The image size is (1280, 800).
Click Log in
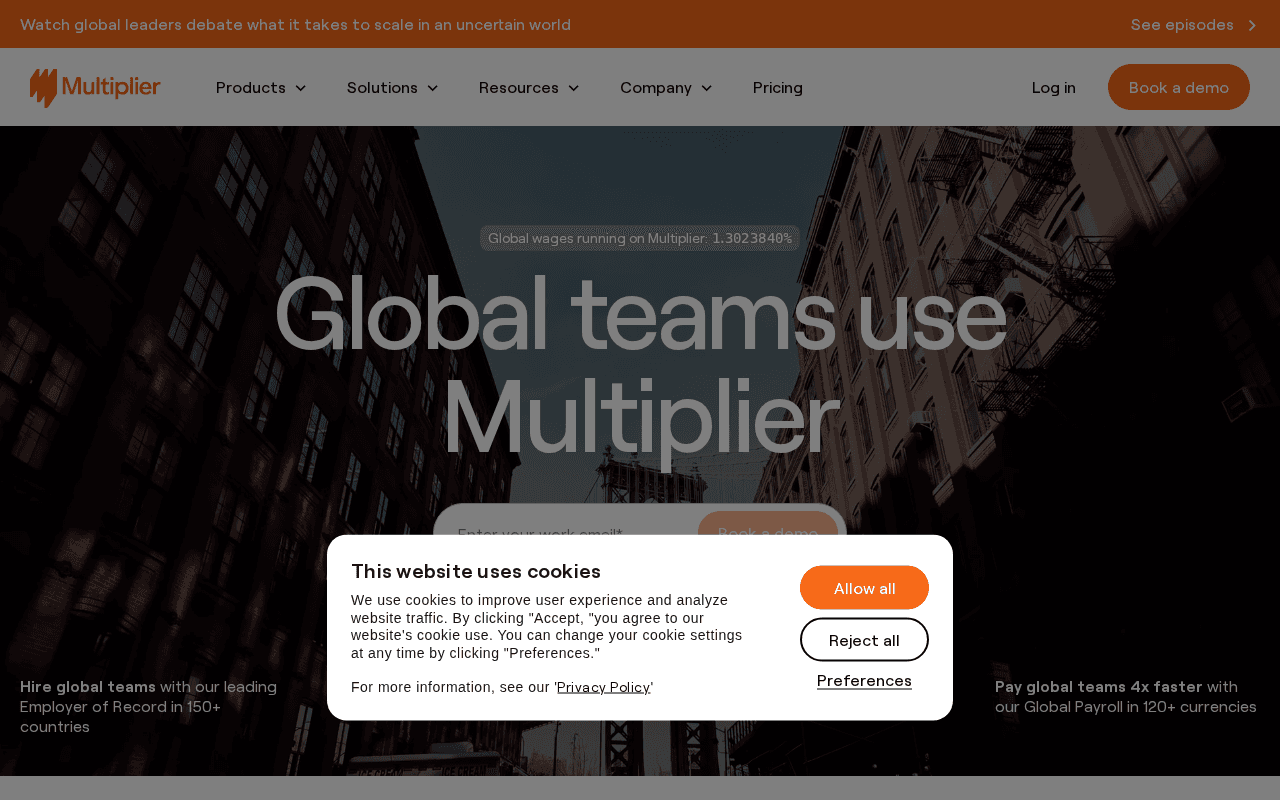point(1054,88)
